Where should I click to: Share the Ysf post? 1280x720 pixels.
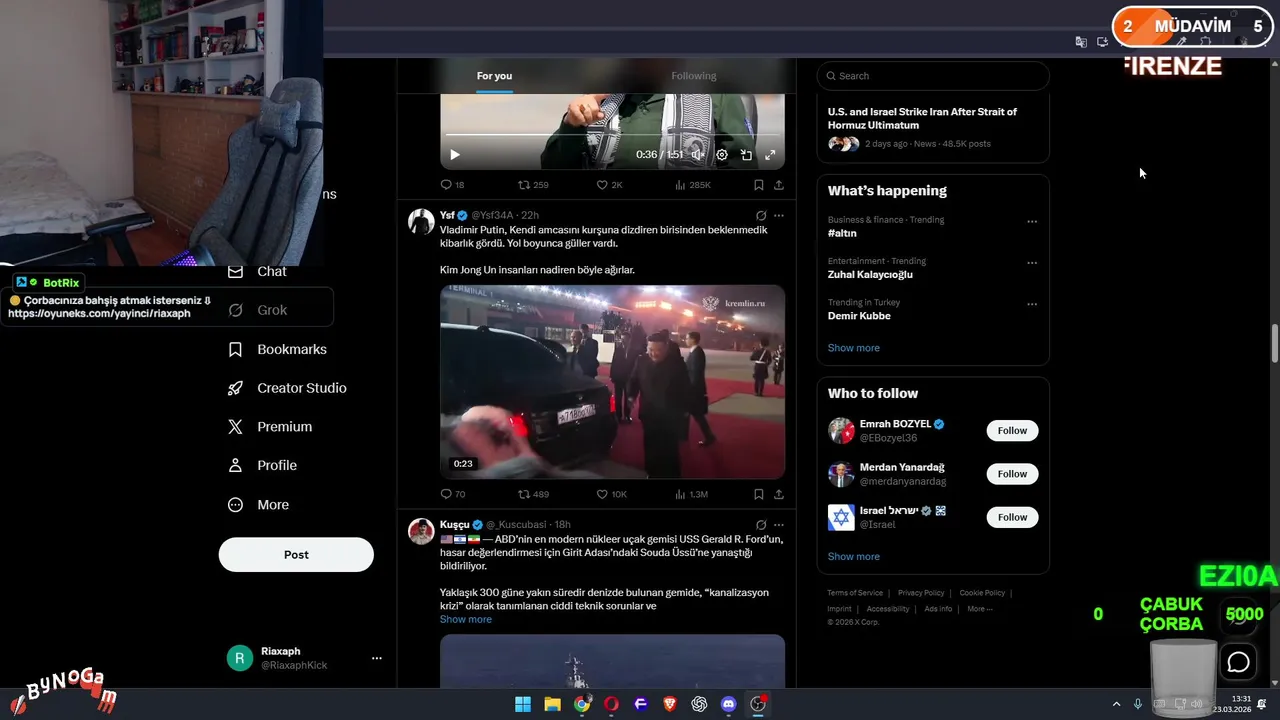(x=779, y=494)
